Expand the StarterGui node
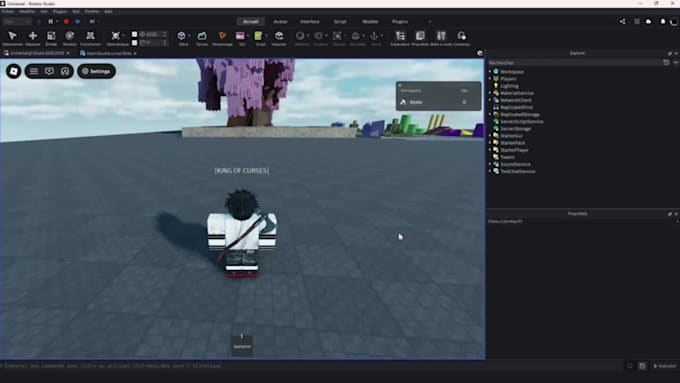 click(490, 136)
